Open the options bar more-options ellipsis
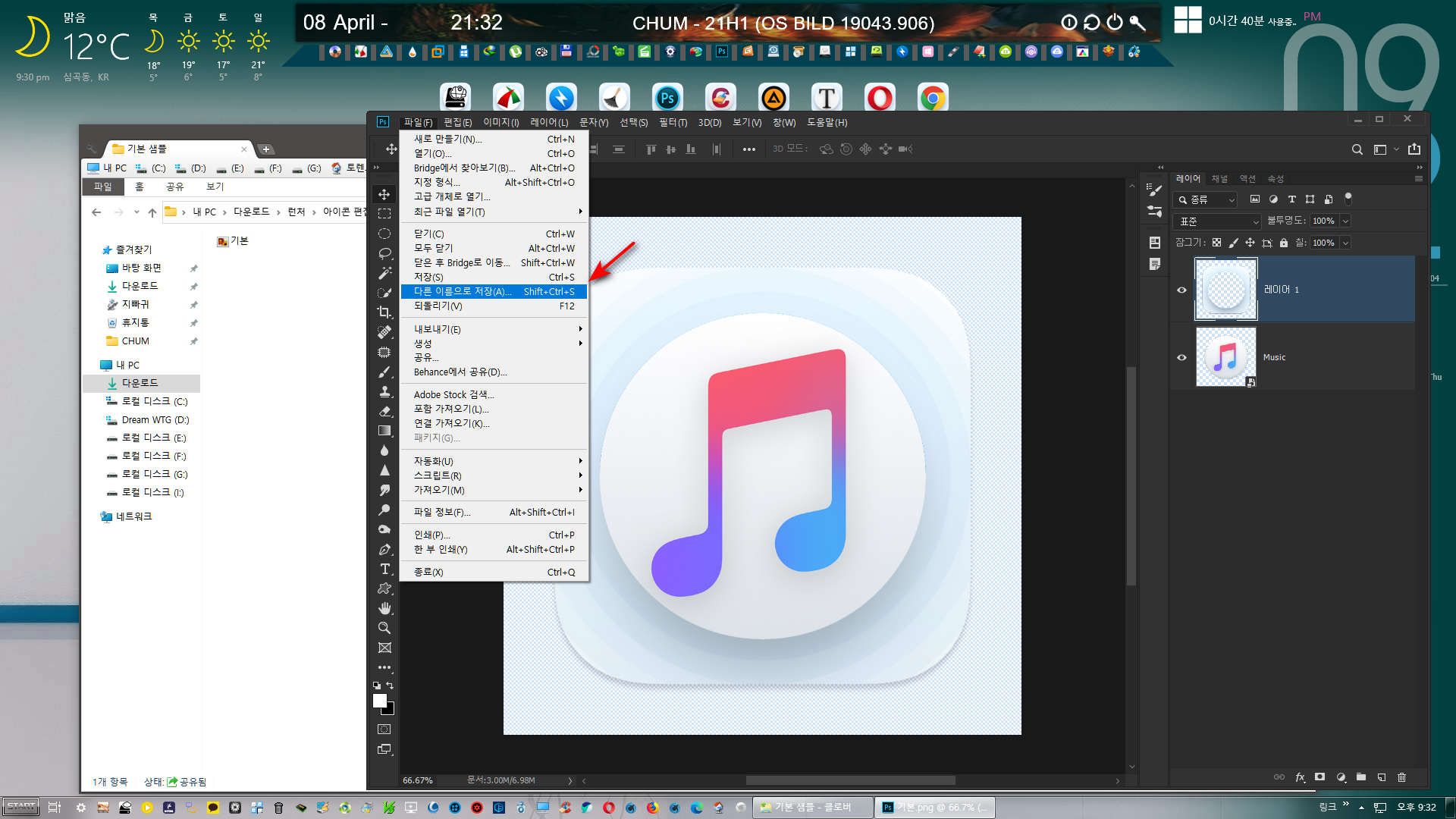The image size is (1456, 819). pos(749,149)
